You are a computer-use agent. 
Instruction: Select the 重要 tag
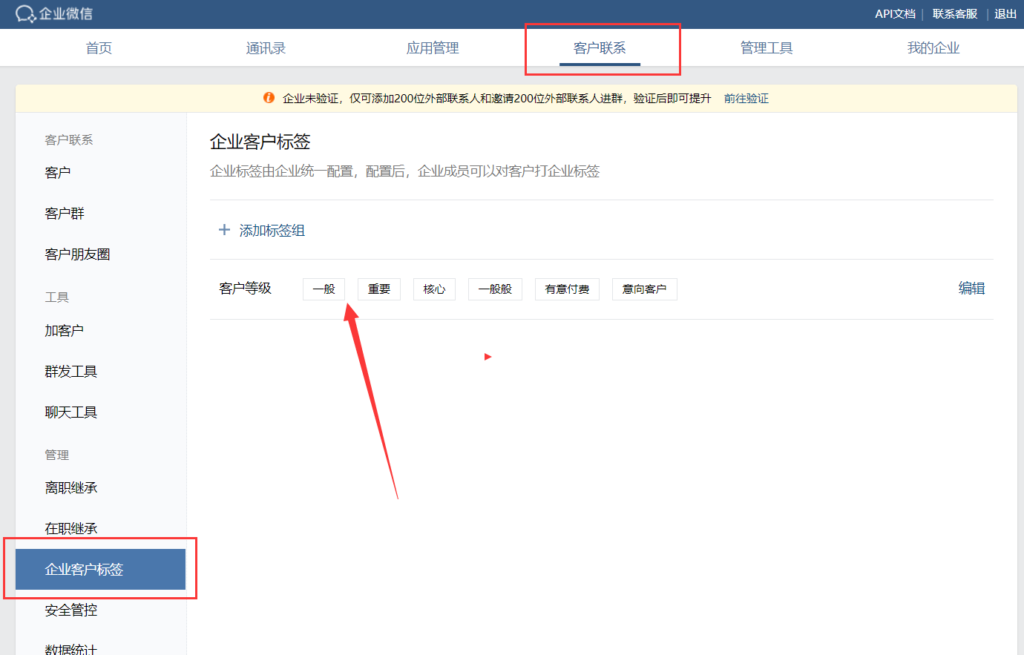point(379,289)
